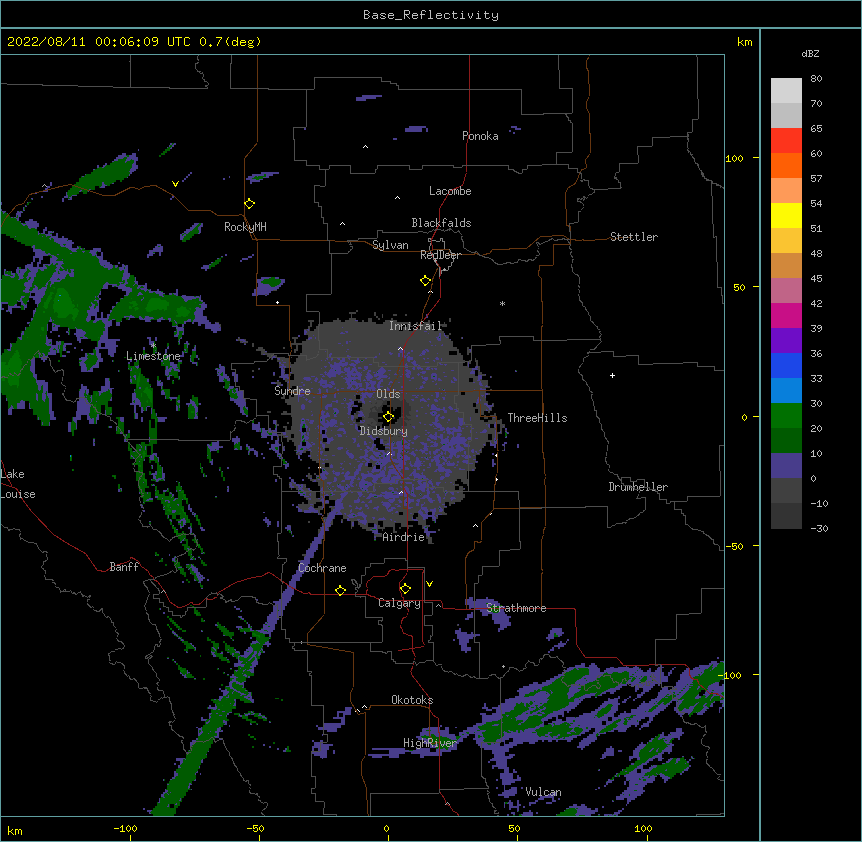Click the asterisk marker above the Limestone label
The width and height of the screenshot is (862, 842).
pos(153,345)
